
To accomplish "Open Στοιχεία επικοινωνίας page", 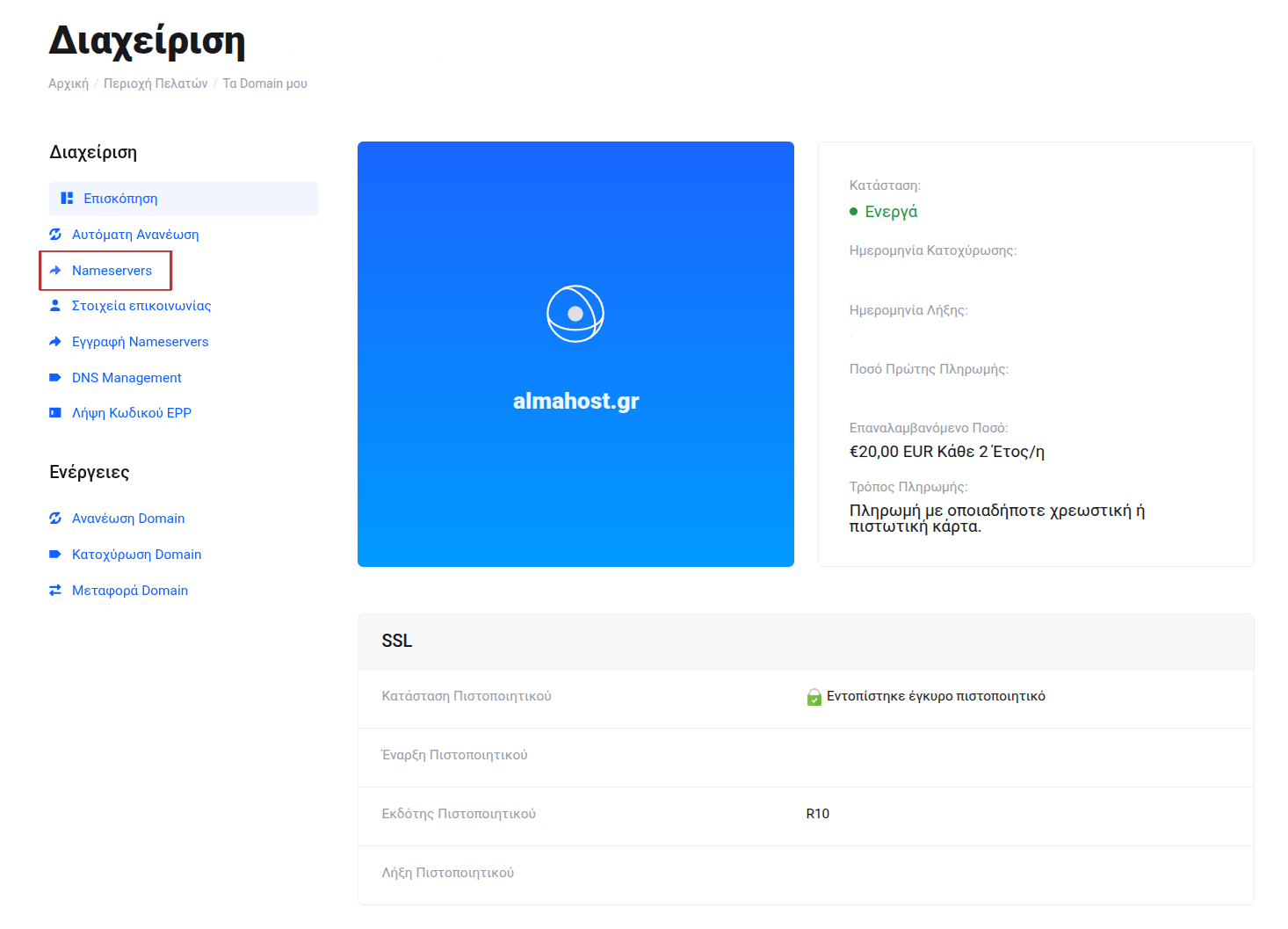I will (x=141, y=306).
